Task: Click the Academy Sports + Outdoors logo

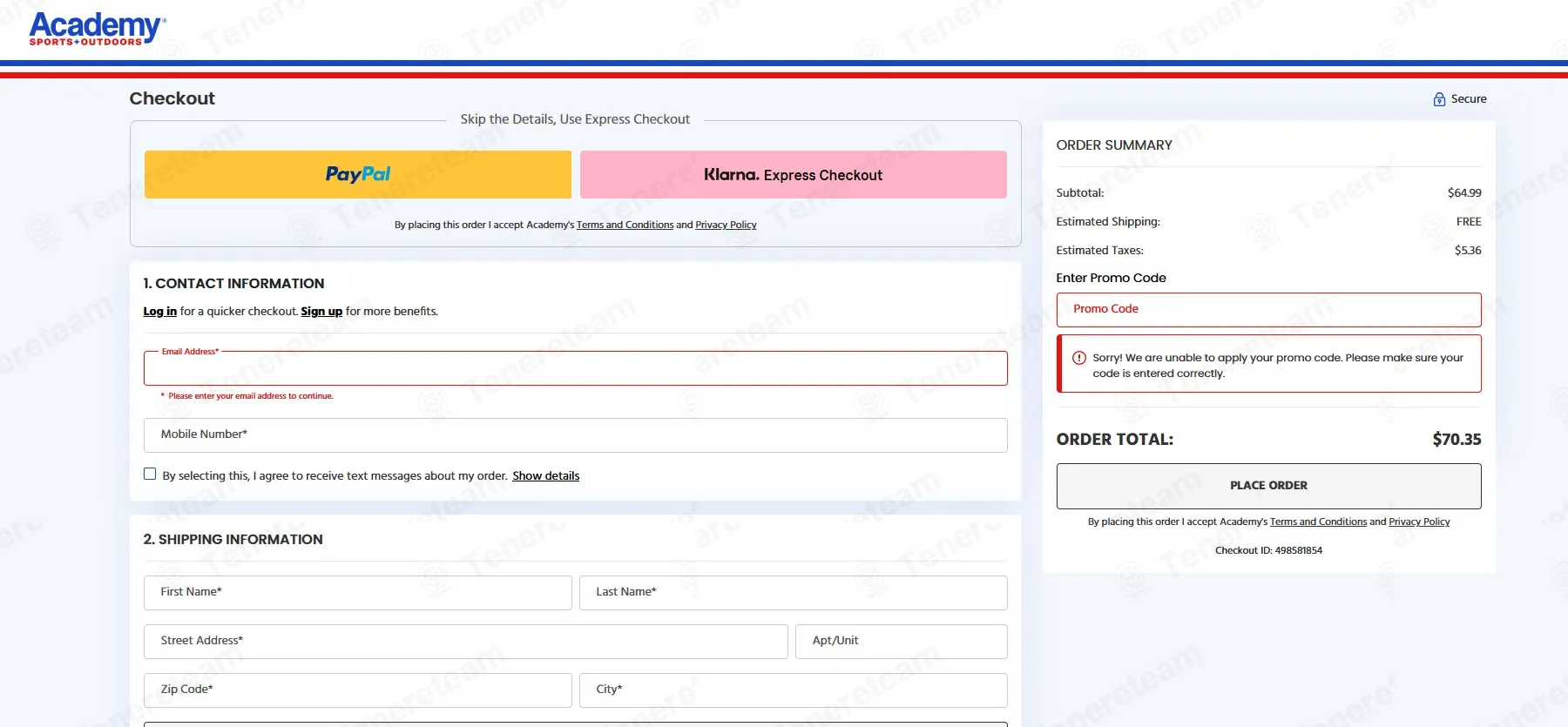Action: click(98, 28)
